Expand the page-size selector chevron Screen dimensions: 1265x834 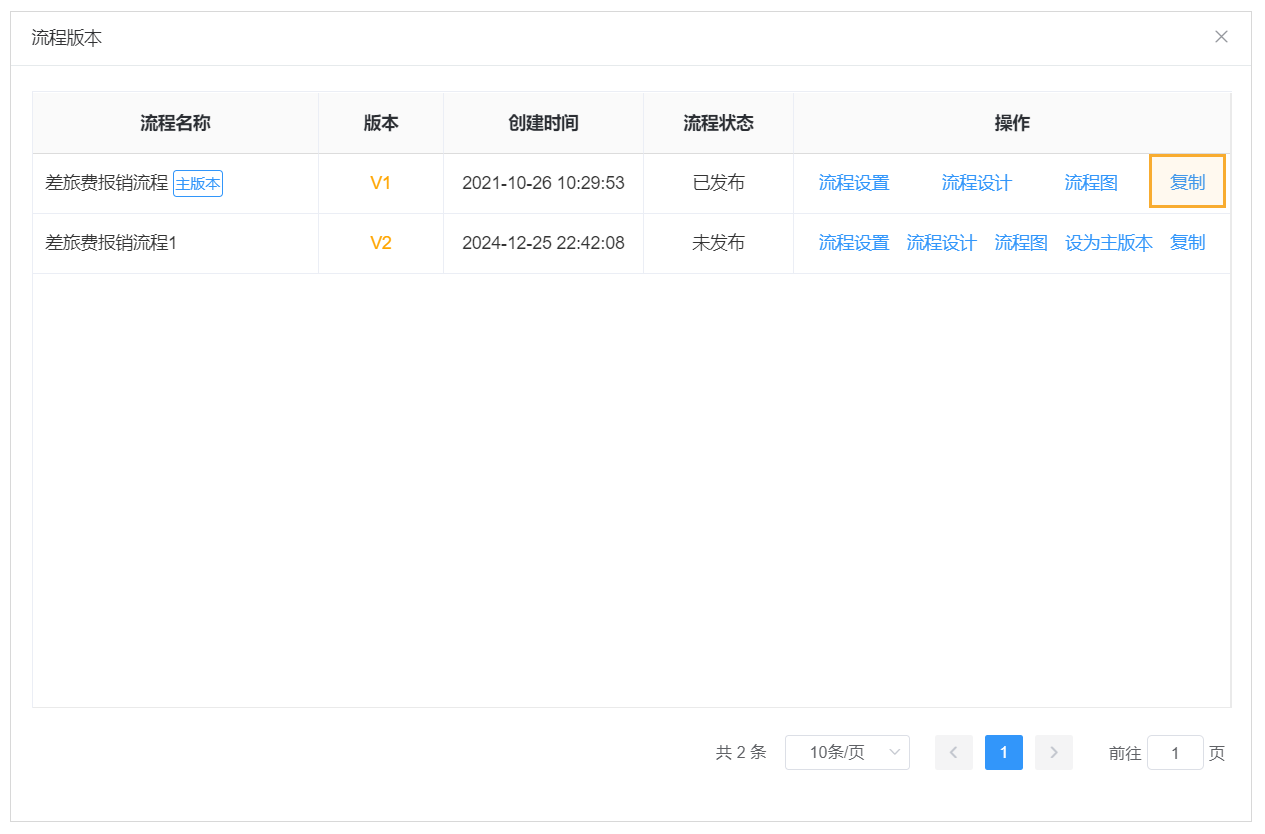[x=893, y=752]
